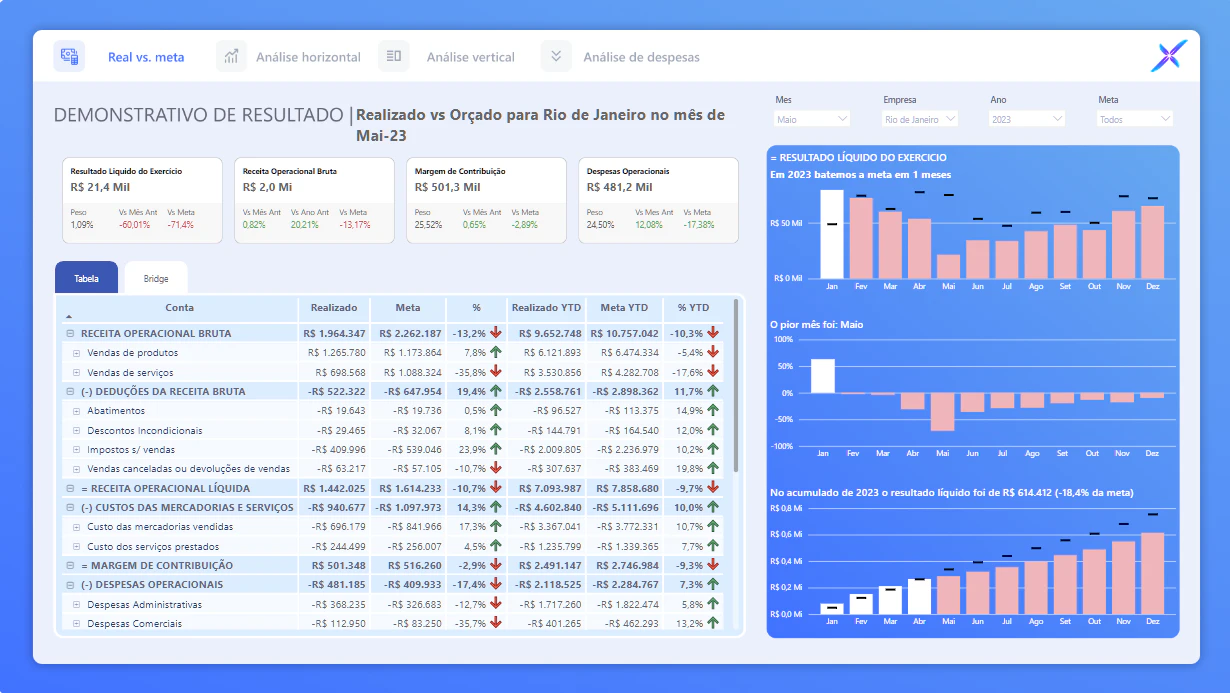
Task: Expand the Vendas de produtos row
Action: pos(77,353)
